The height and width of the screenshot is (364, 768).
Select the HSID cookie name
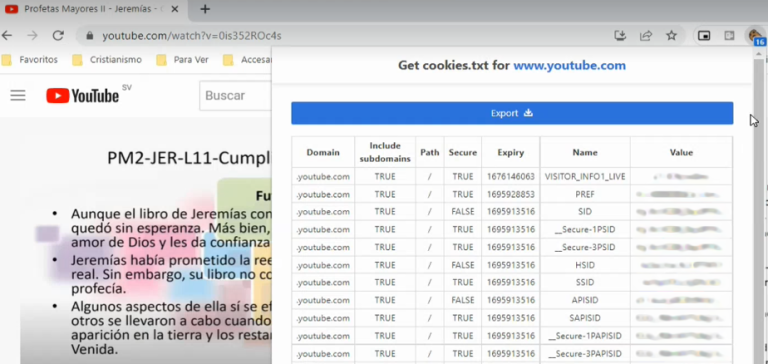click(585, 265)
